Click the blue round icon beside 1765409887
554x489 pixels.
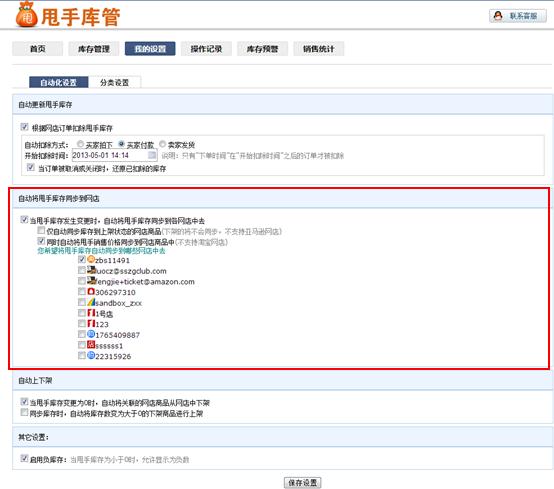(91, 334)
